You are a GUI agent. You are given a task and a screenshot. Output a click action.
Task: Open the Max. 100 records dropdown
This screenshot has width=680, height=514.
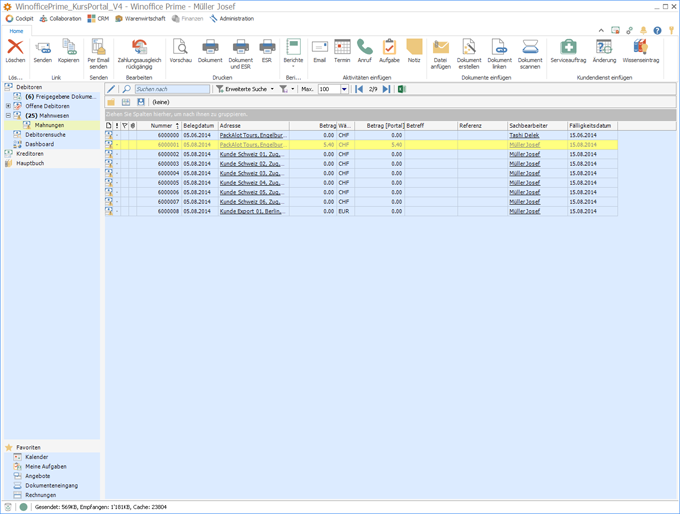344,89
